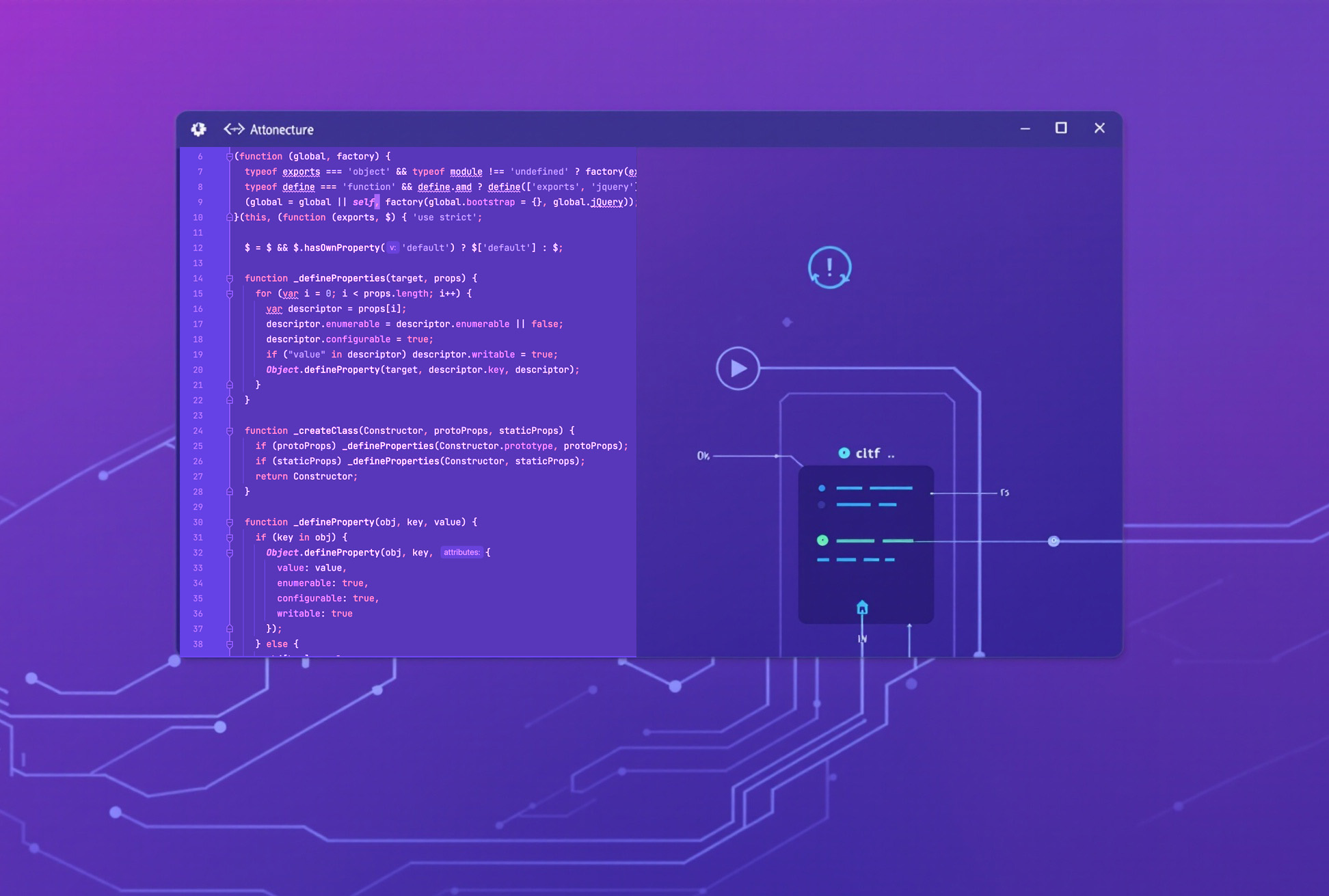Collapse the function fold at line 6
The image size is (1329, 896).
pos(228,156)
